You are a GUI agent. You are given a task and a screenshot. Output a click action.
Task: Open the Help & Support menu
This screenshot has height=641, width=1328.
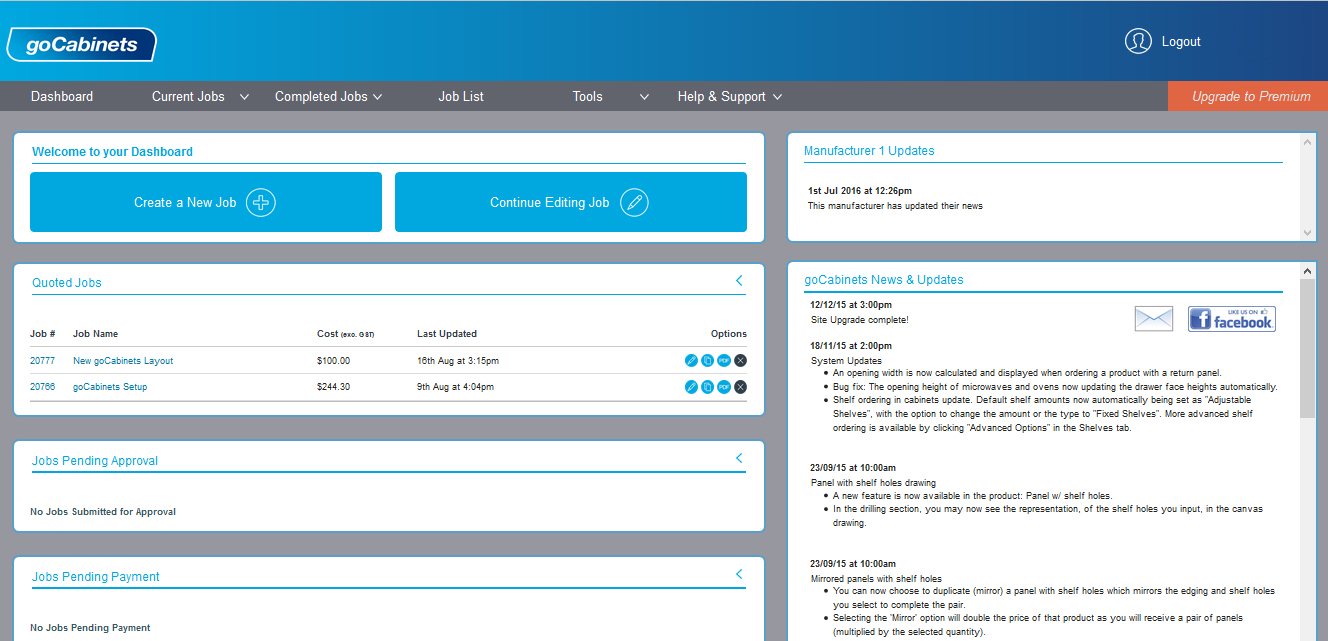point(729,97)
